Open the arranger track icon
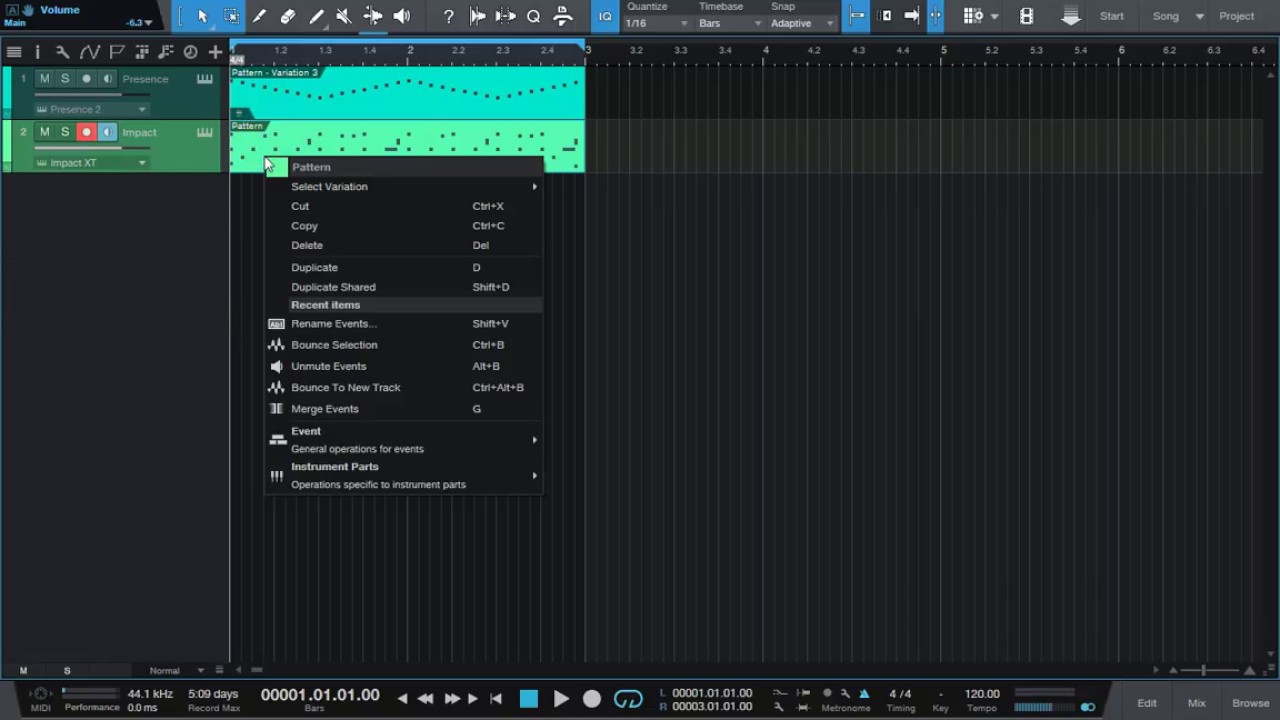This screenshot has width=1280, height=720. click(141, 52)
